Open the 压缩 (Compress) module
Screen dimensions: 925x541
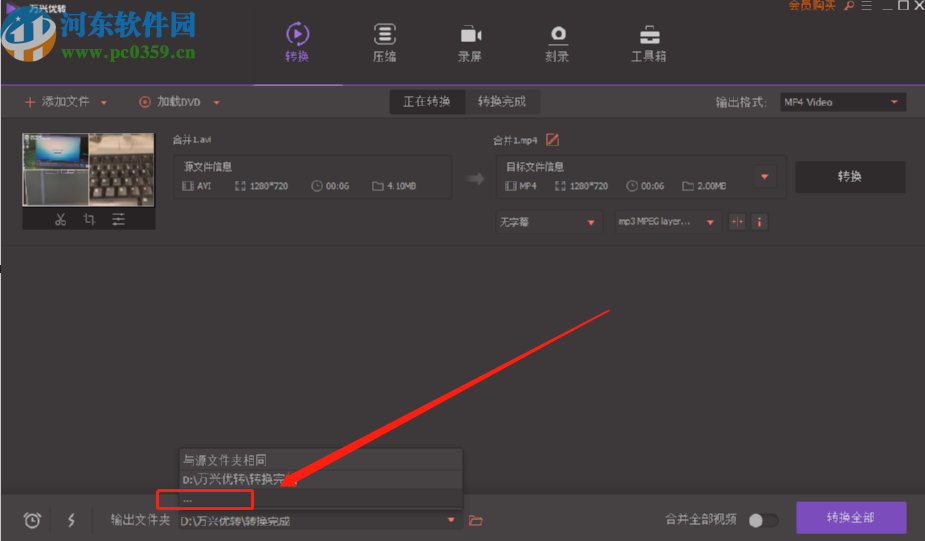coord(385,42)
